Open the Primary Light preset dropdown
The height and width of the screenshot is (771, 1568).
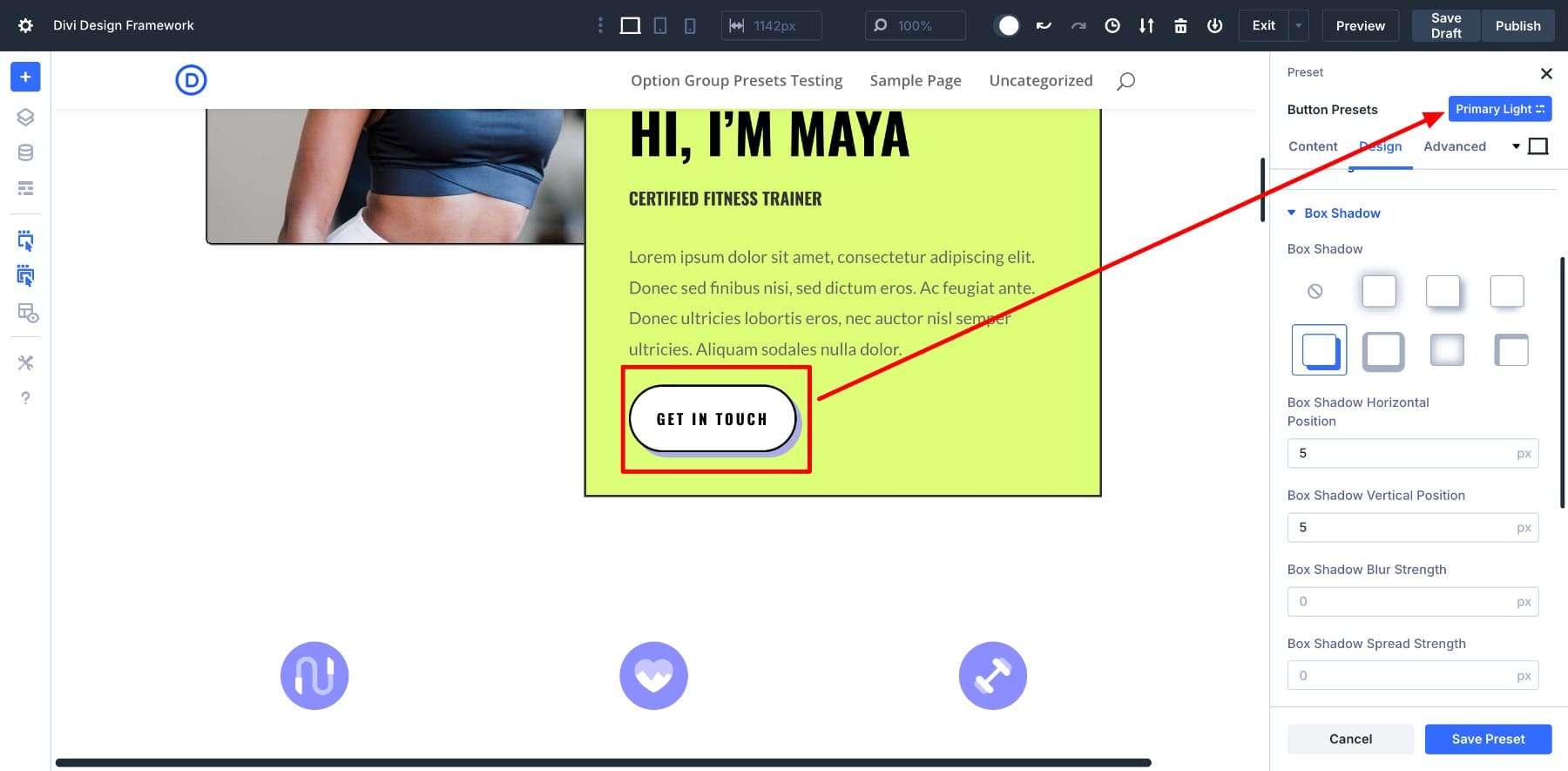coord(1499,109)
